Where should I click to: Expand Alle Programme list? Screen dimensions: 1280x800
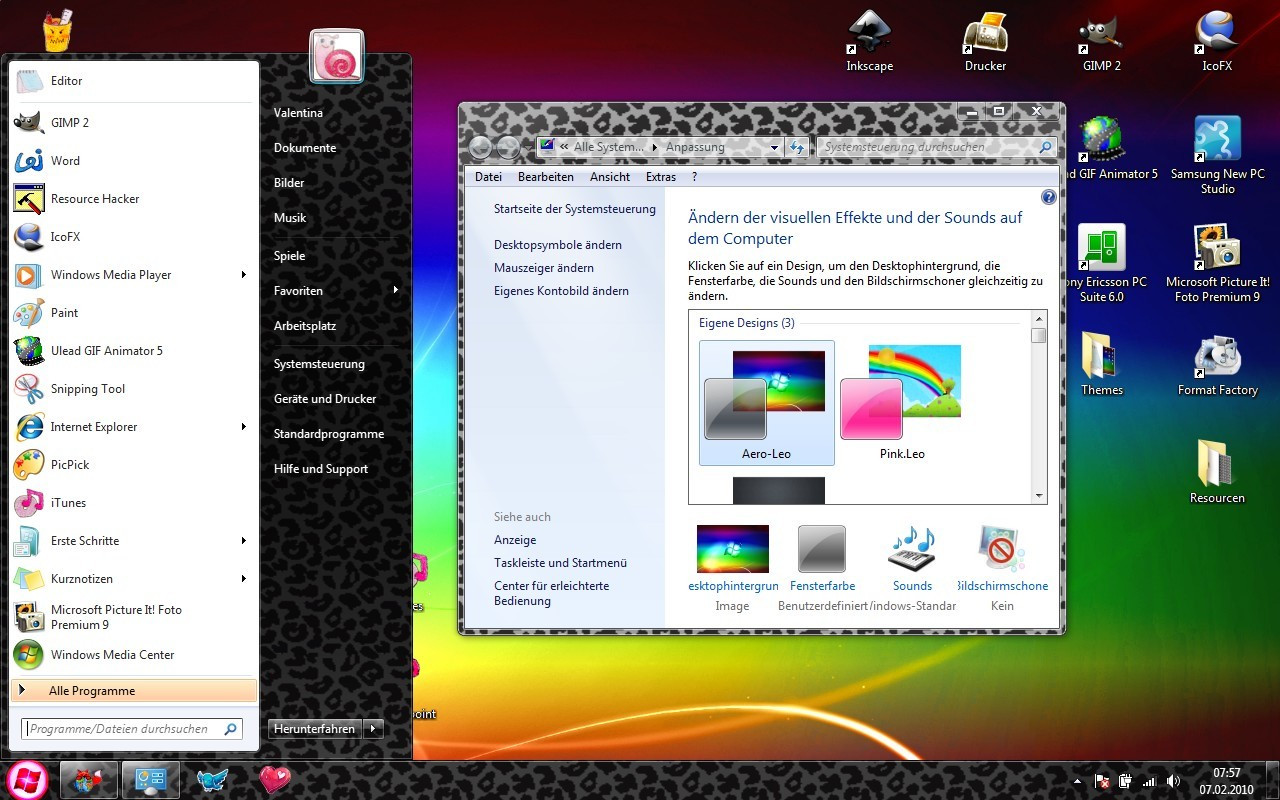[133, 690]
